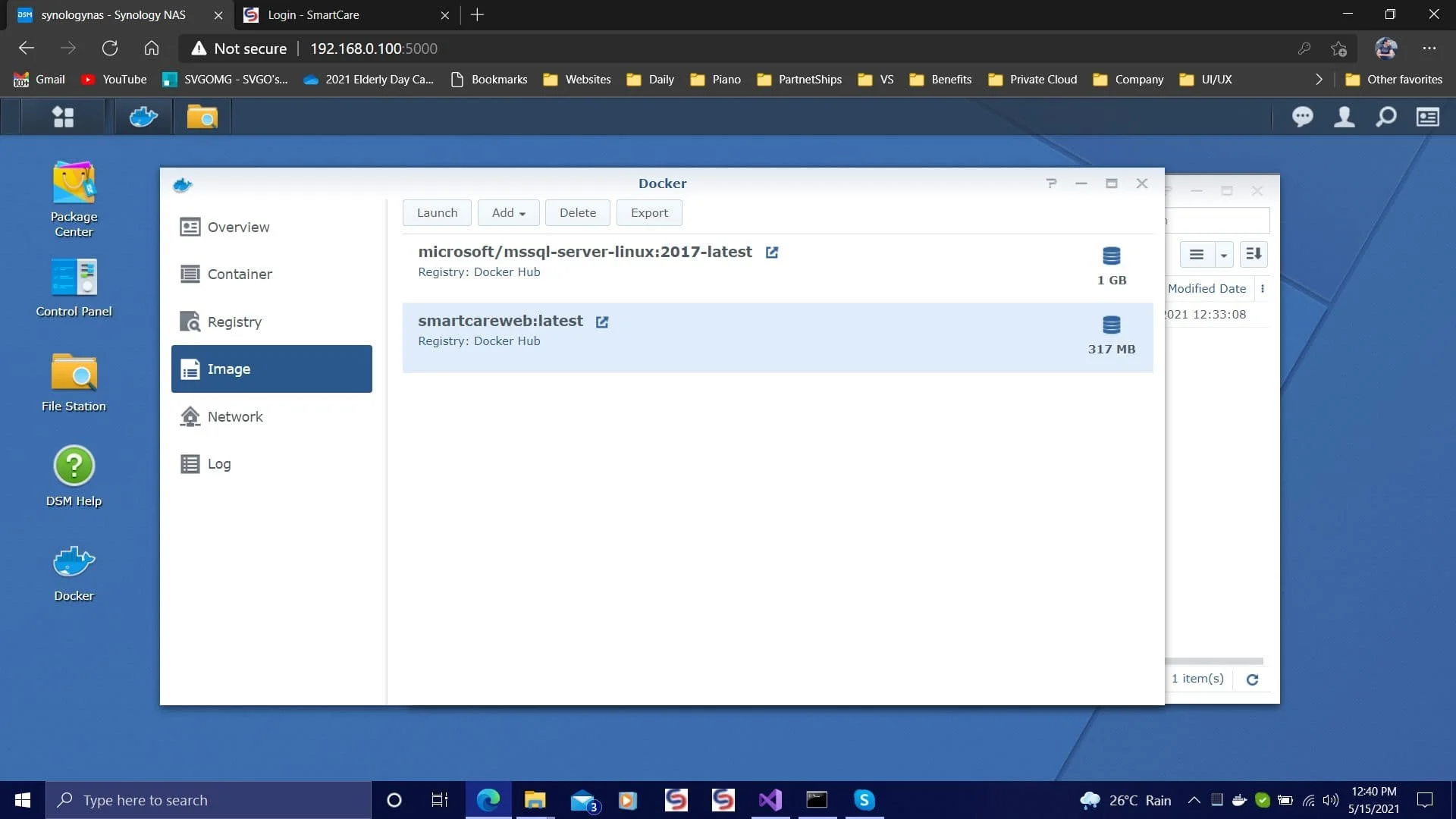Click the Export image button
The height and width of the screenshot is (819, 1456).
(x=649, y=213)
